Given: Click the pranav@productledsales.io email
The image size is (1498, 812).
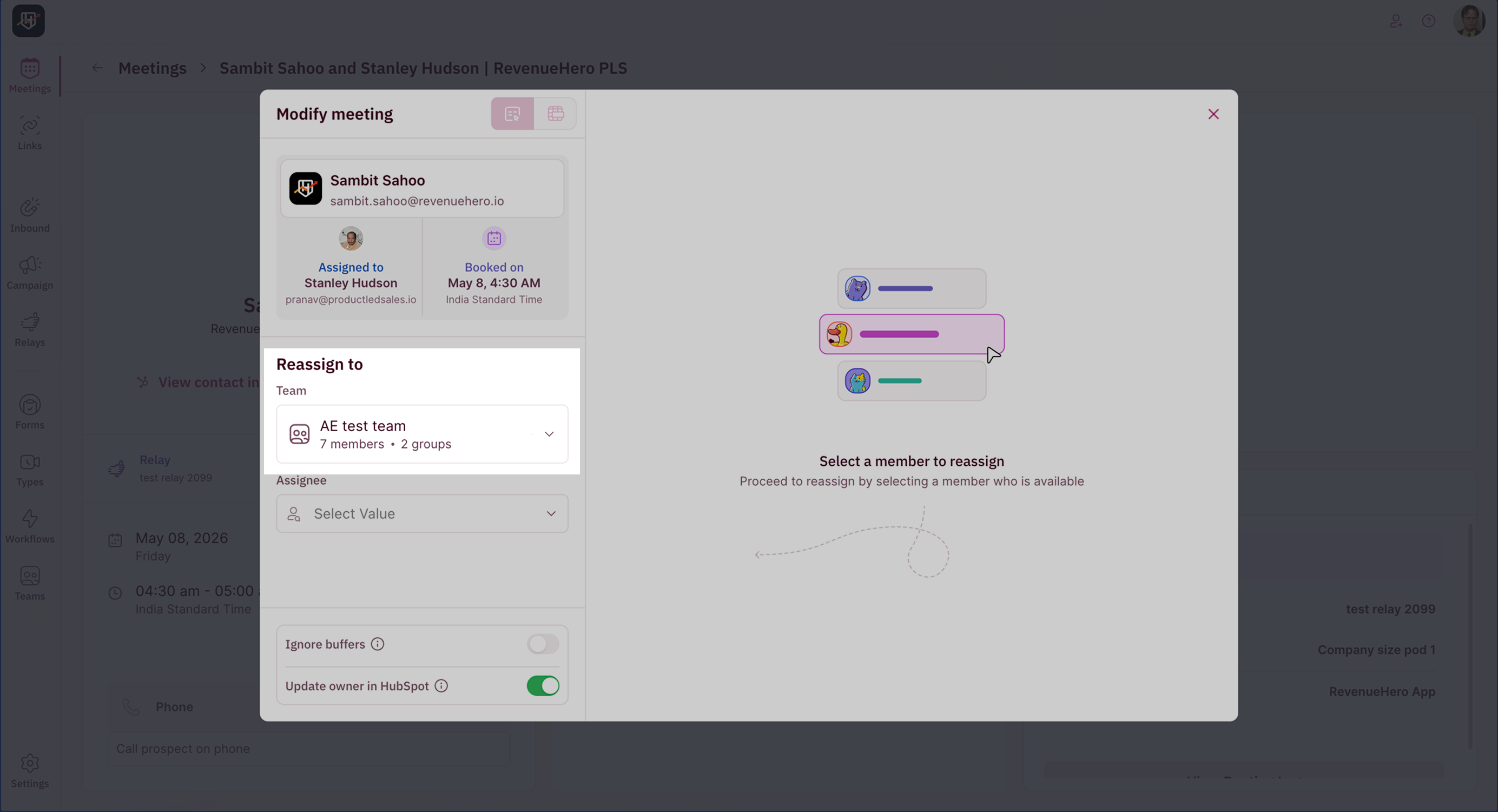Looking at the screenshot, I should coord(351,300).
